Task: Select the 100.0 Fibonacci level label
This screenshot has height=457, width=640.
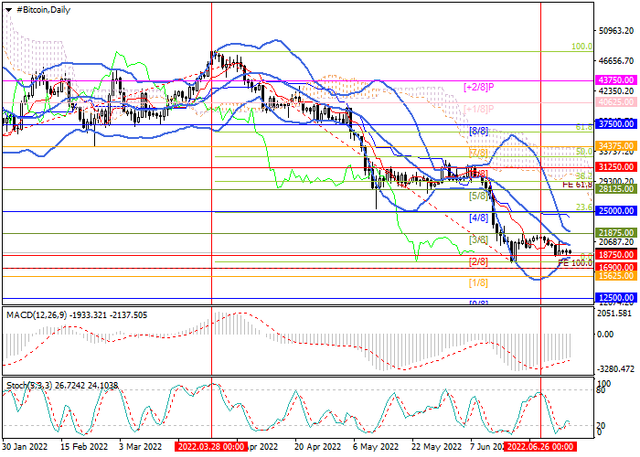Action: pos(580,46)
